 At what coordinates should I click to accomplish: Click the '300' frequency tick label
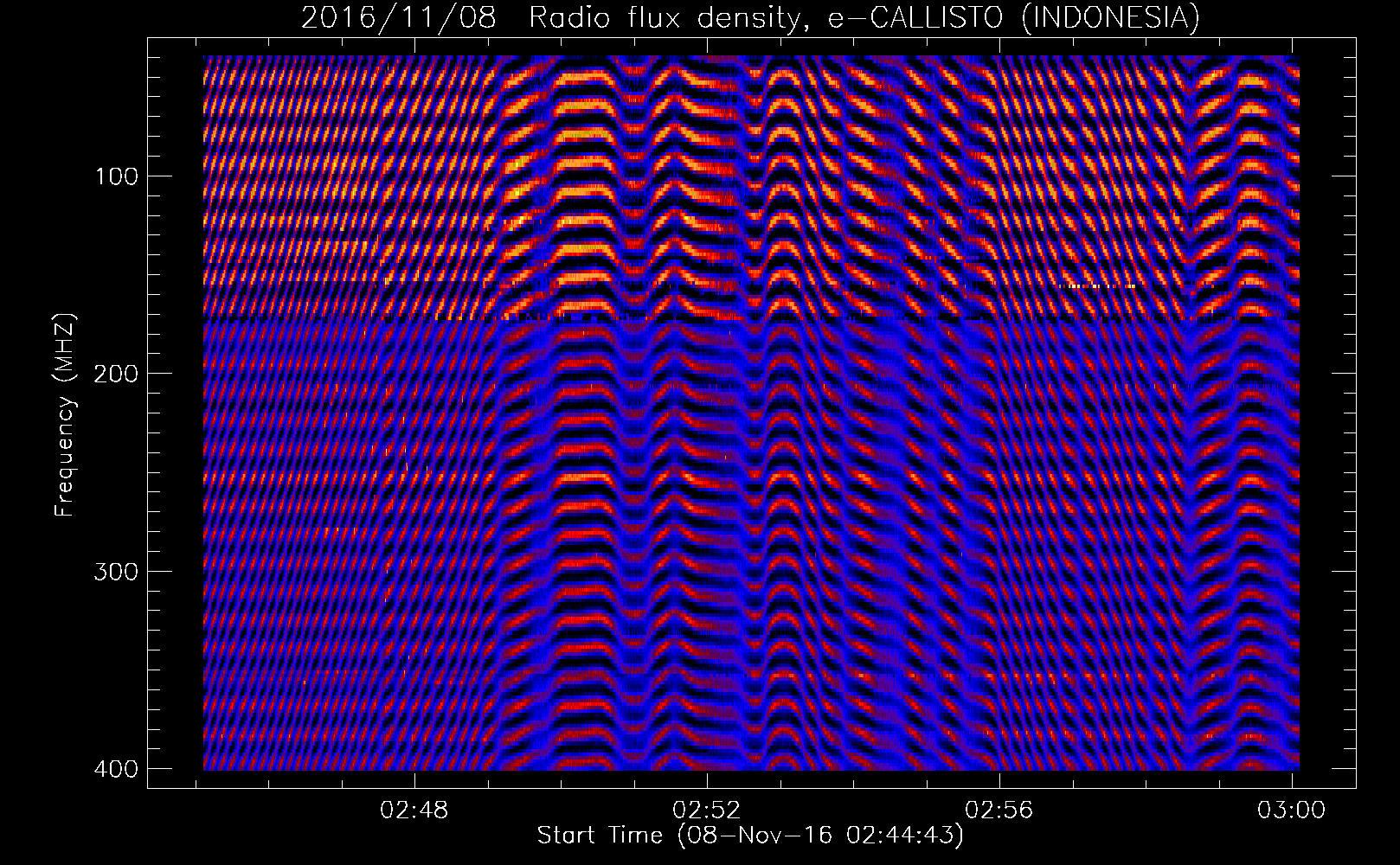coord(115,572)
